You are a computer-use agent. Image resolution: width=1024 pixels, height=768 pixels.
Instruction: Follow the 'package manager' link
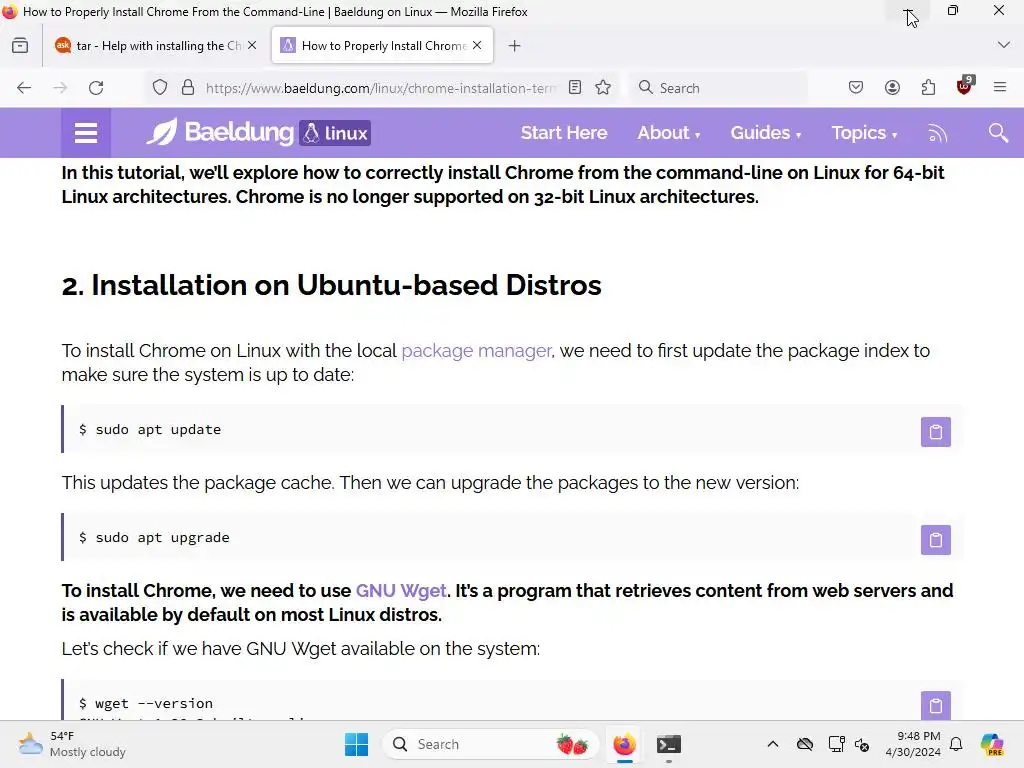click(477, 351)
